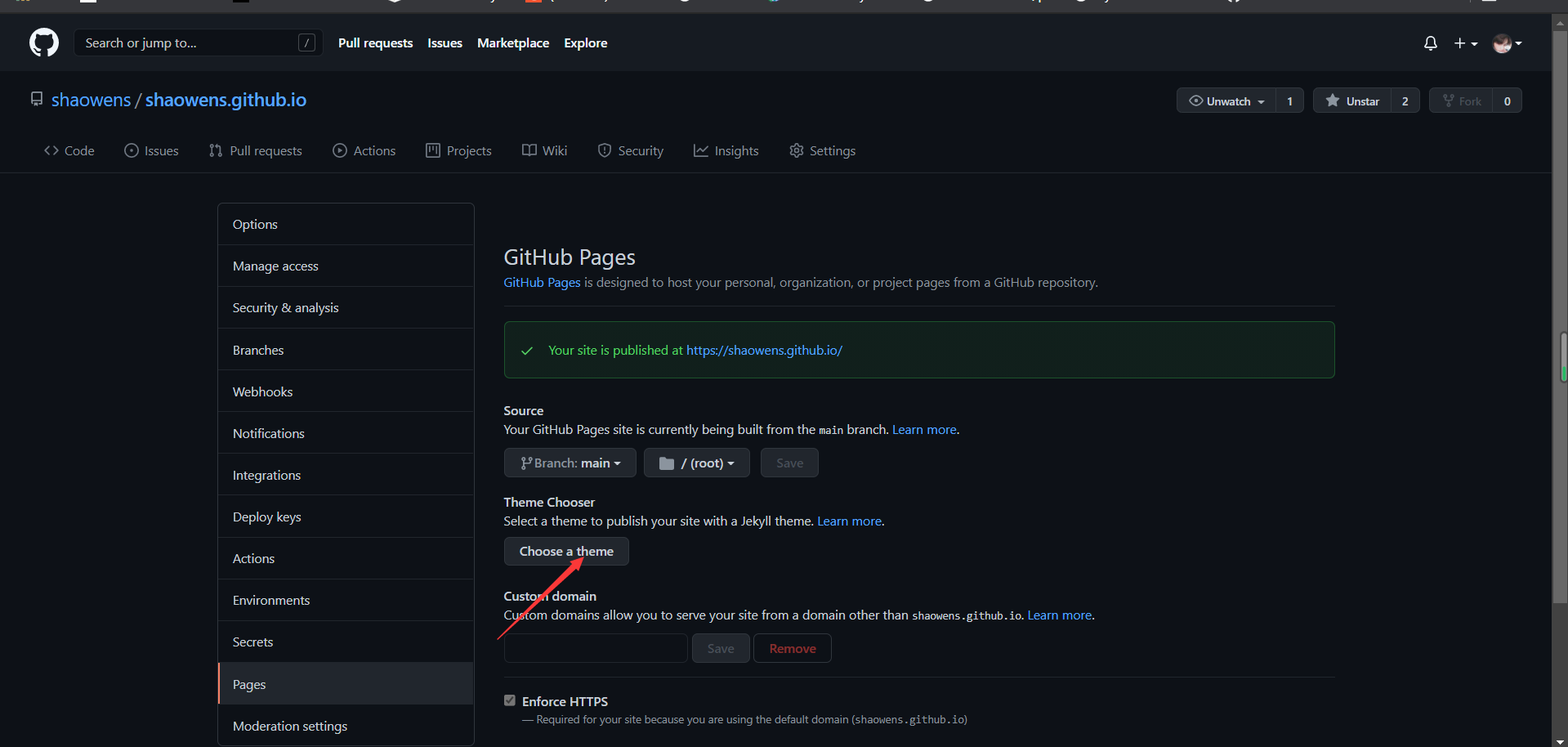Click Save button for custom domain
The height and width of the screenshot is (747, 1568).
tap(721, 648)
